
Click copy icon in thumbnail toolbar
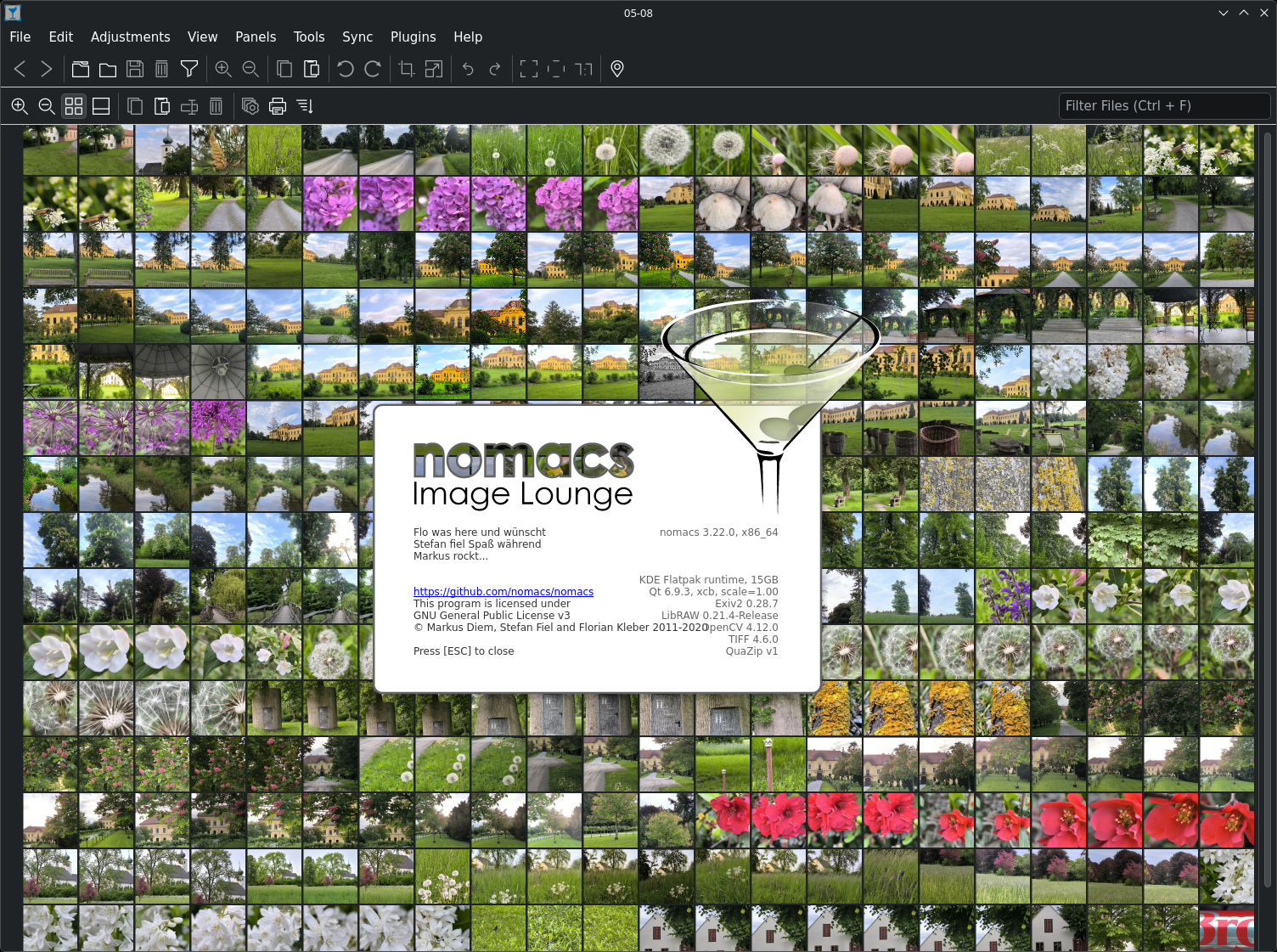coord(135,106)
